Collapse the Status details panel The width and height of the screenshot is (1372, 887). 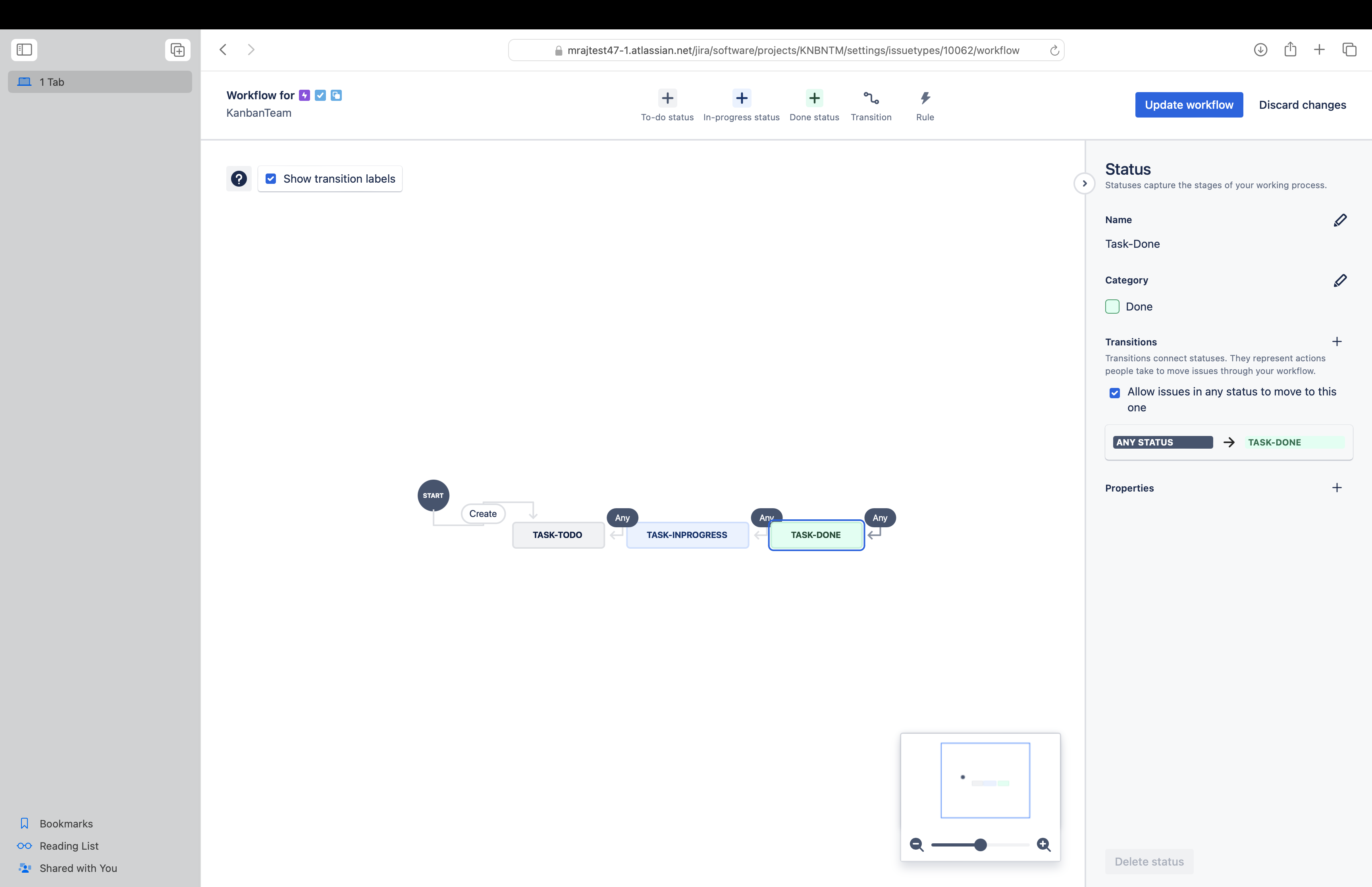(1084, 183)
